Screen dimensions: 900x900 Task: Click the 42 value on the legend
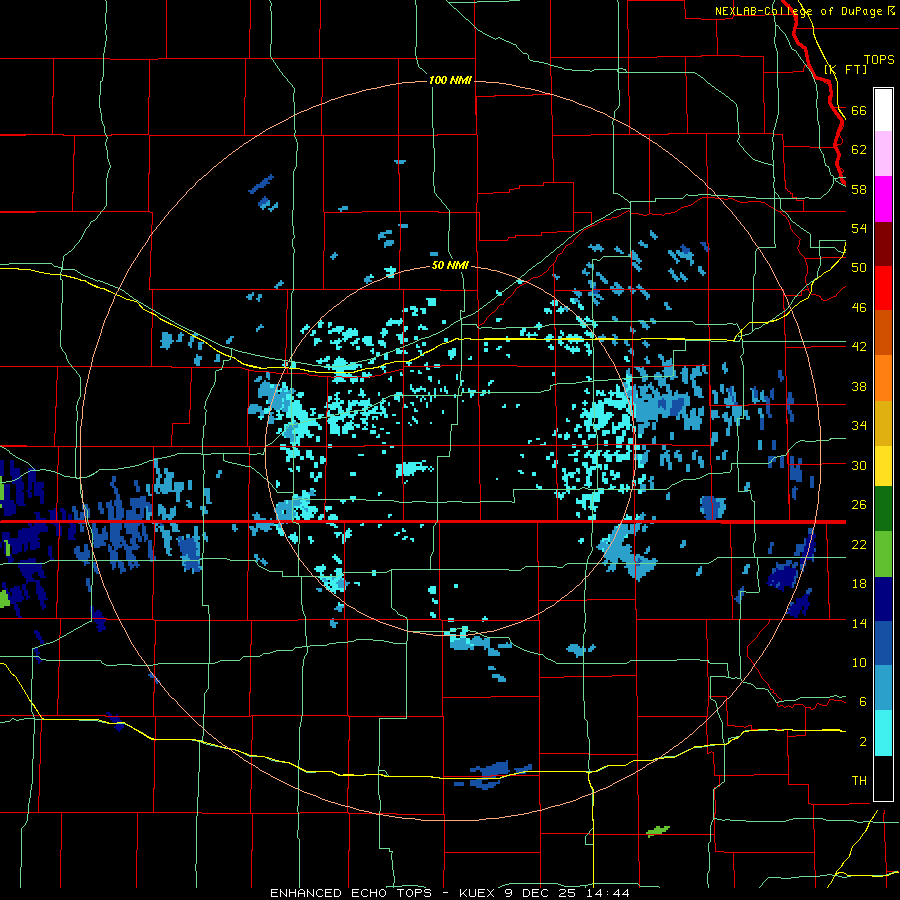click(859, 347)
